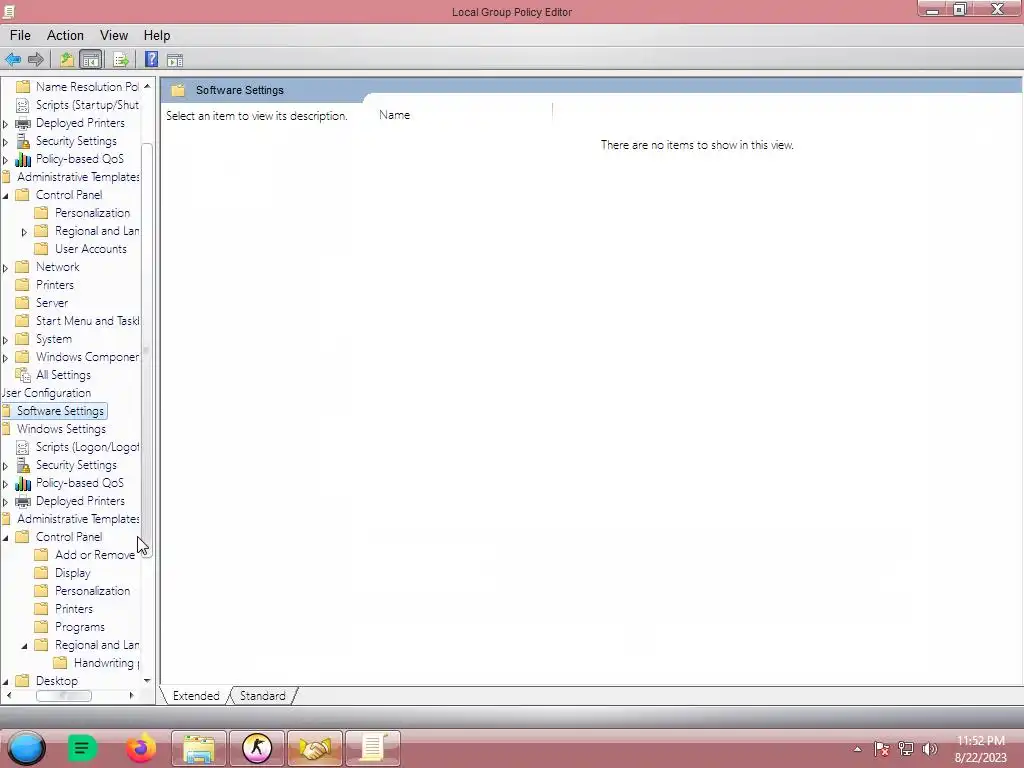Select the Windows Components label
This screenshot has height=768, width=1024.
88,357
